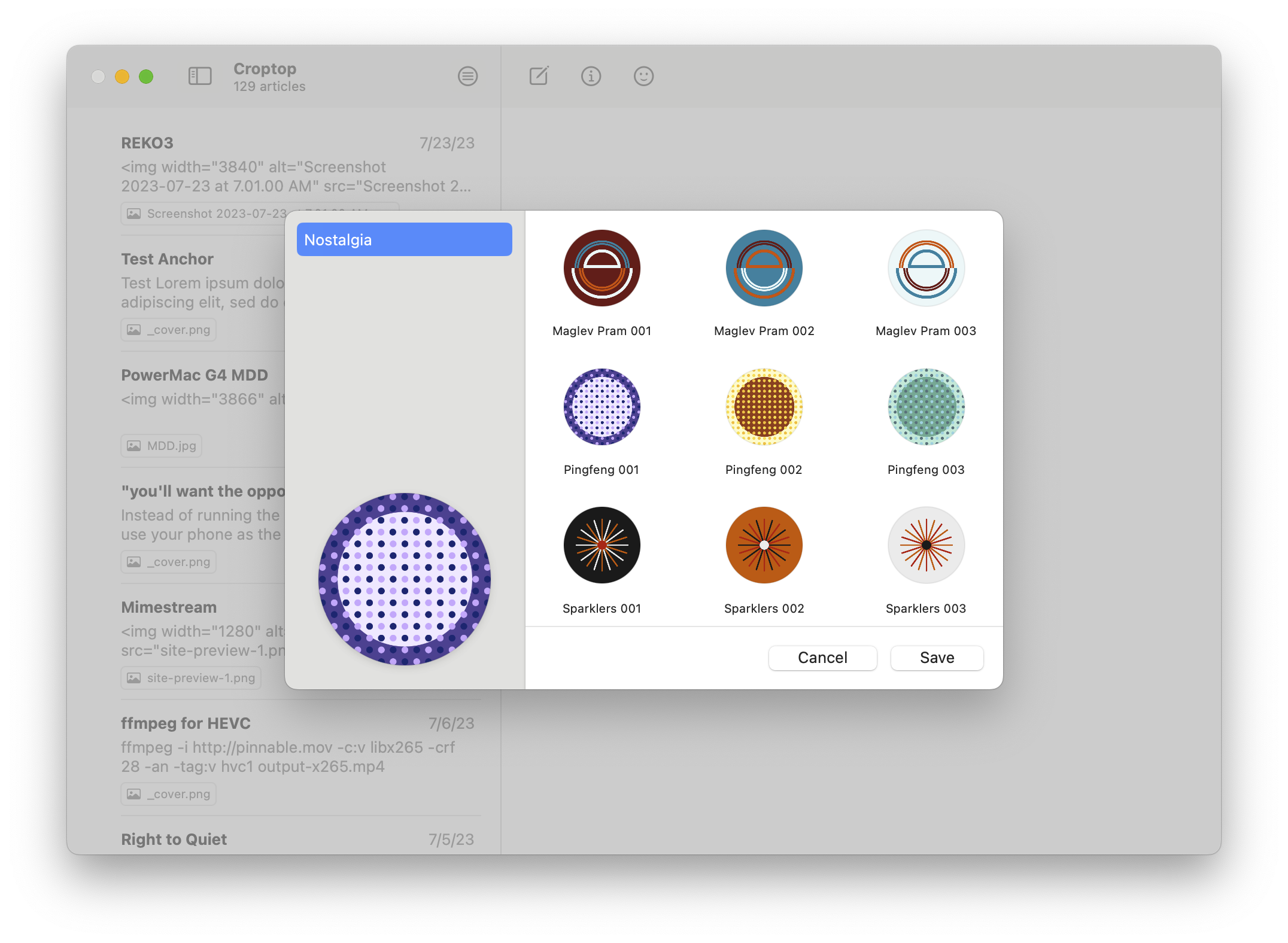Screen dimensions: 1288x943
Task: Select the black Sparklers 001 icon
Action: (x=602, y=545)
